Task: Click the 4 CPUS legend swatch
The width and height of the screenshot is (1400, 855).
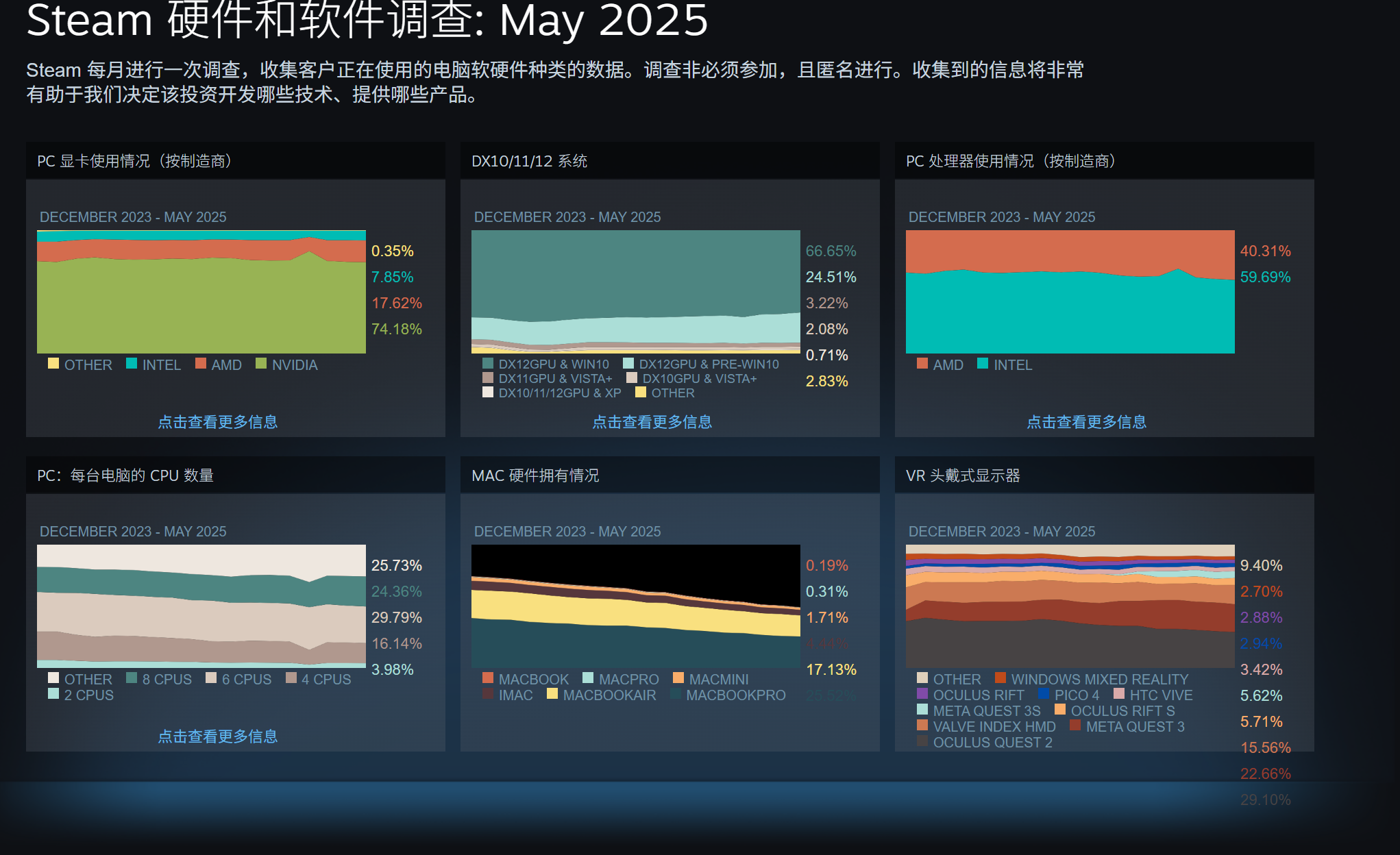Action: (x=291, y=678)
